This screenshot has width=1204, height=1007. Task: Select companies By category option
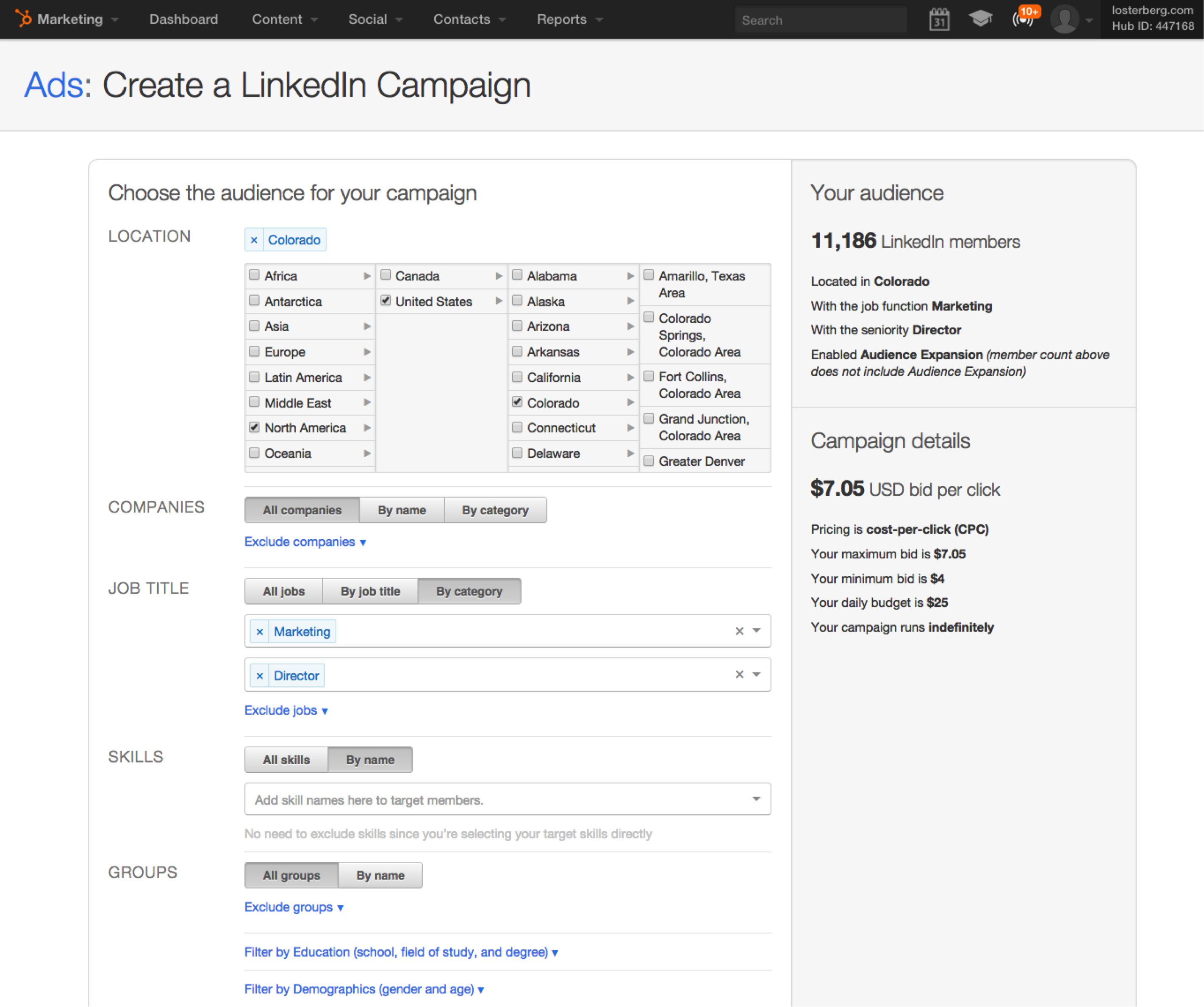[x=495, y=510]
